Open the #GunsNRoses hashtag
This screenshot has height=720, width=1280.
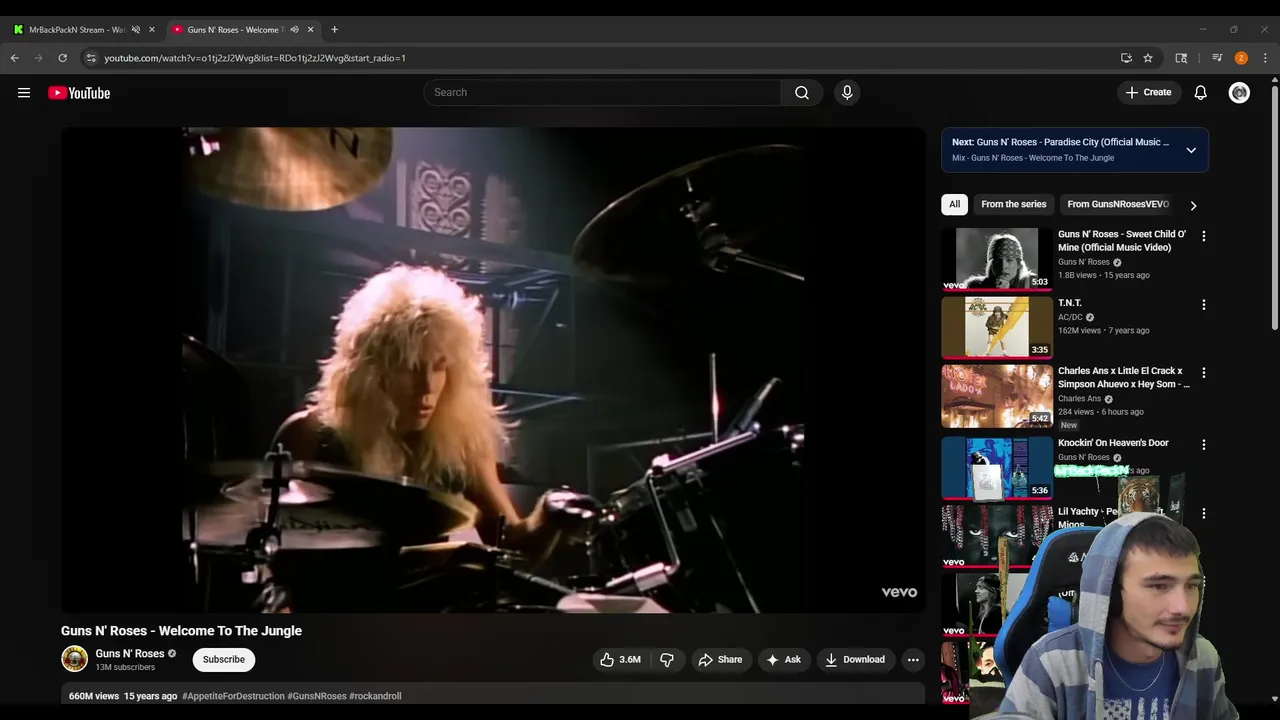tap(317, 696)
